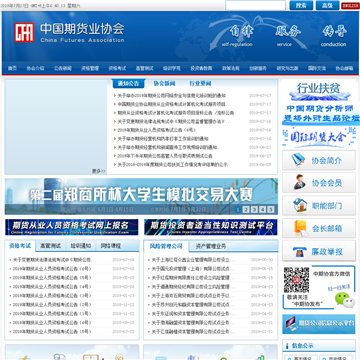Switch to 资产管理业务 tab
360x360 pixels.
[211, 246]
